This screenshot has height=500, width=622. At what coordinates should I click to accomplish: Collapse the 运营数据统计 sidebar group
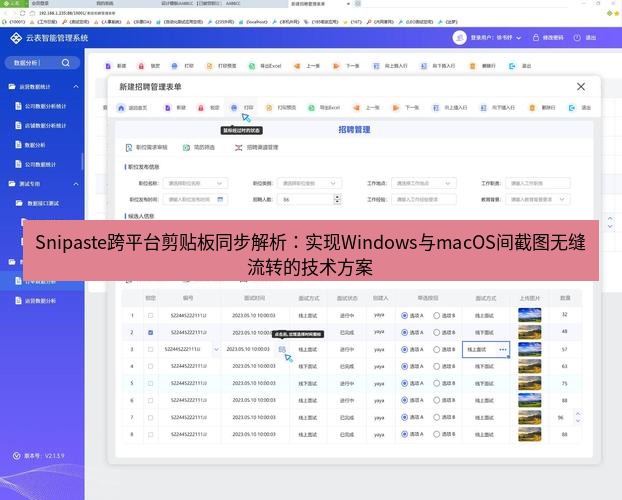coord(76,87)
